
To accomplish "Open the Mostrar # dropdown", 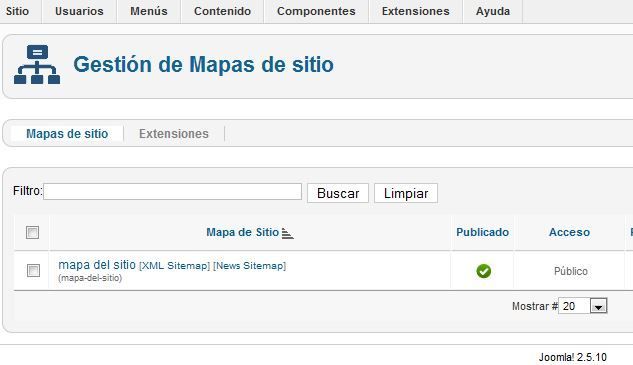I will (x=583, y=306).
